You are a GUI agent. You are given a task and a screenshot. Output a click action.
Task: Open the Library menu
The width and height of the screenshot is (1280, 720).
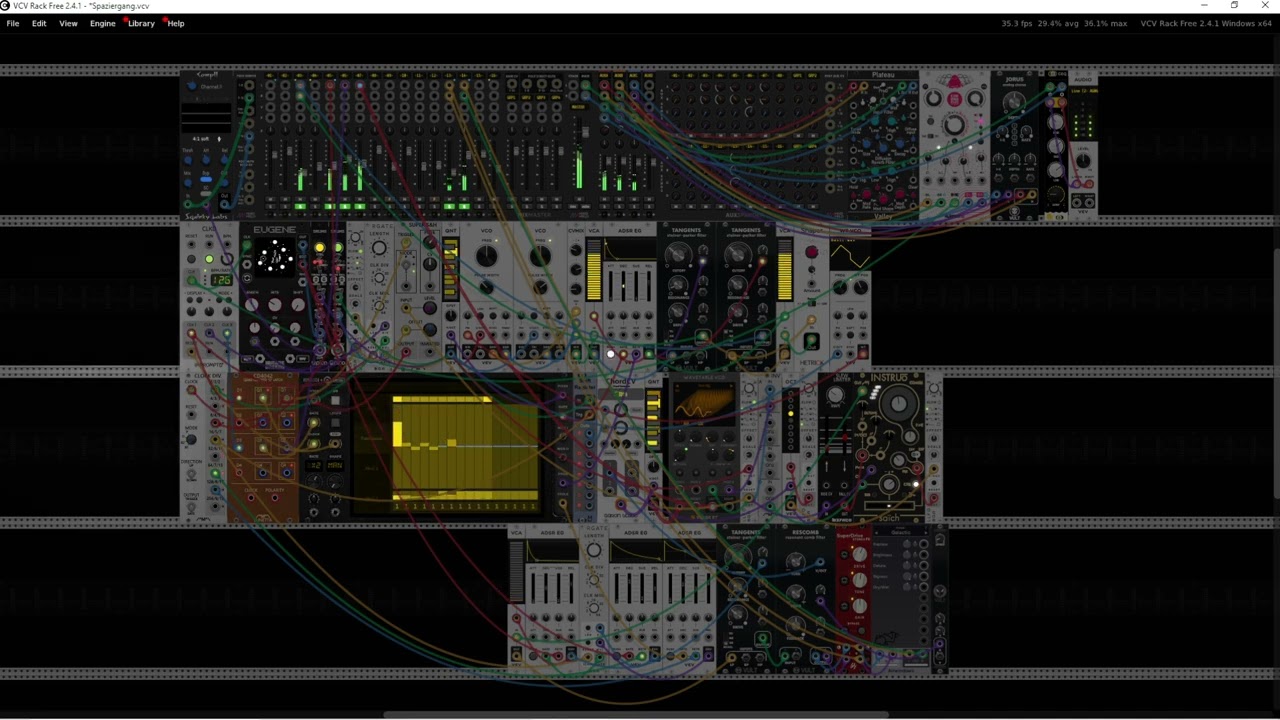point(141,23)
